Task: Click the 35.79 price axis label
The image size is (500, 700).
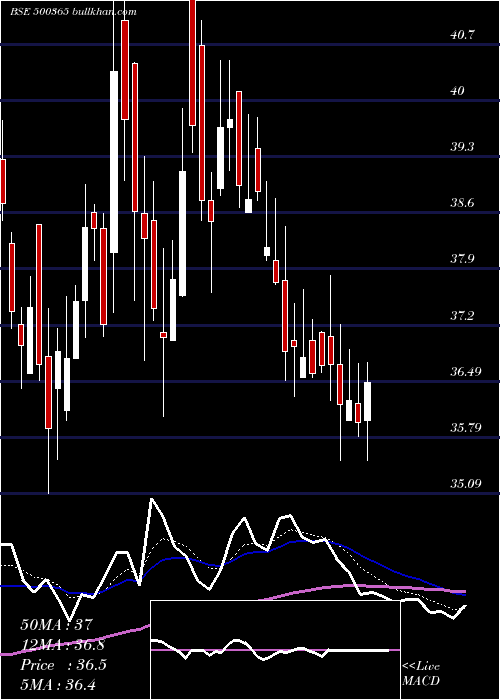Action: 466,428
